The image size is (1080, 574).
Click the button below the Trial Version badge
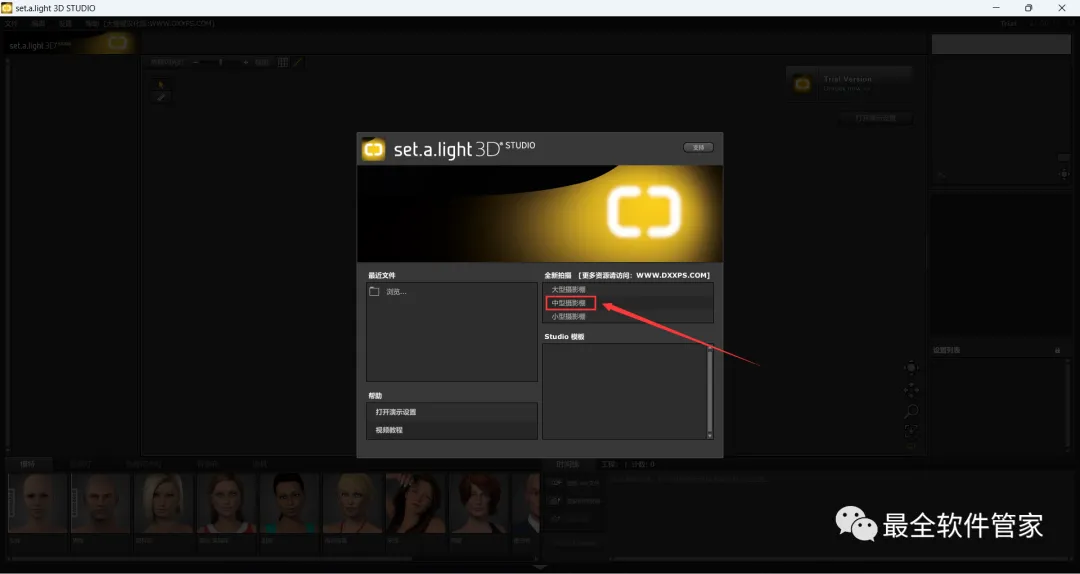(x=875, y=119)
